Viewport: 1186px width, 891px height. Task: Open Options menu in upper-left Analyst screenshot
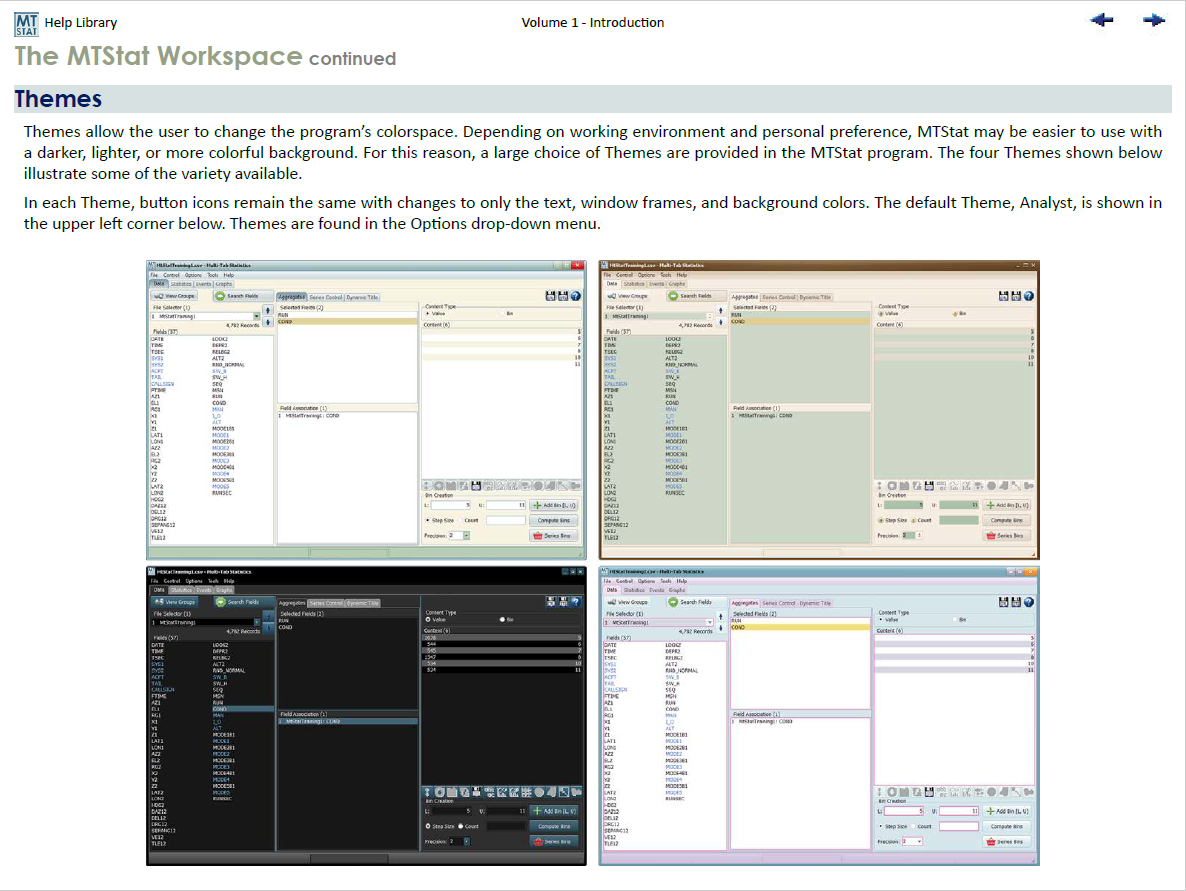tap(193, 274)
